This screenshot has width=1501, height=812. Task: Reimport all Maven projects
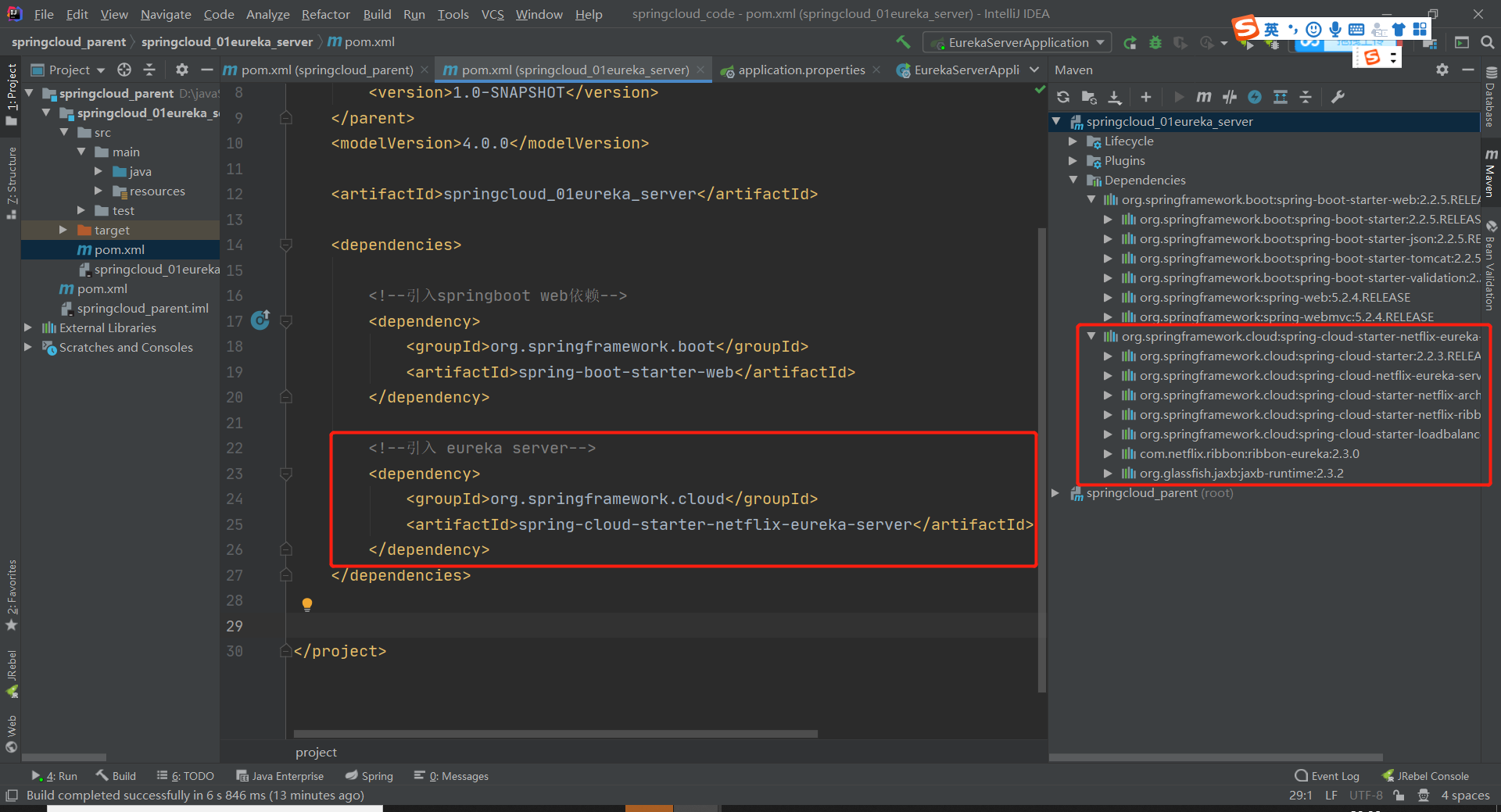click(1063, 97)
